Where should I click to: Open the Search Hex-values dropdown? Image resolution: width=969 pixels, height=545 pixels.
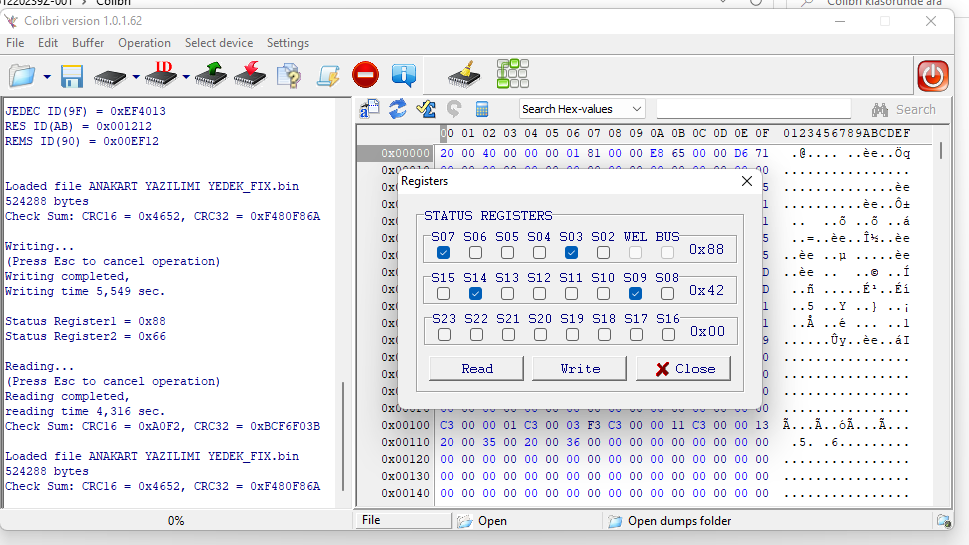click(636, 109)
